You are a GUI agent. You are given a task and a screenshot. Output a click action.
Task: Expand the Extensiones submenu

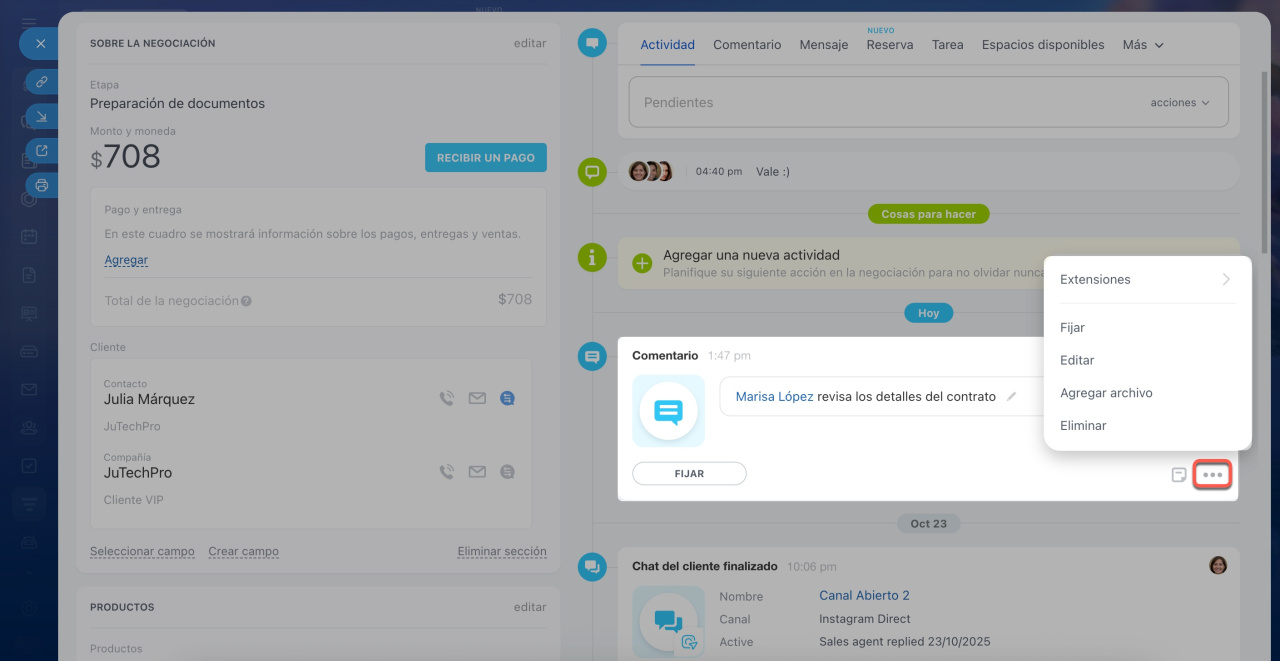point(1146,280)
